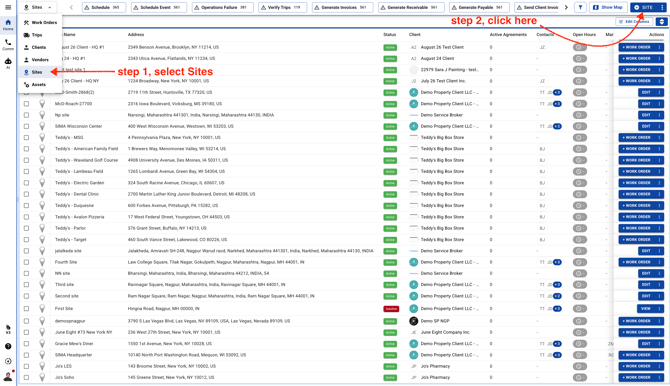The width and height of the screenshot is (670, 386).
Task: Open the Schedule workflow tab
Action: pyautogui.click(x=103, y=7)
